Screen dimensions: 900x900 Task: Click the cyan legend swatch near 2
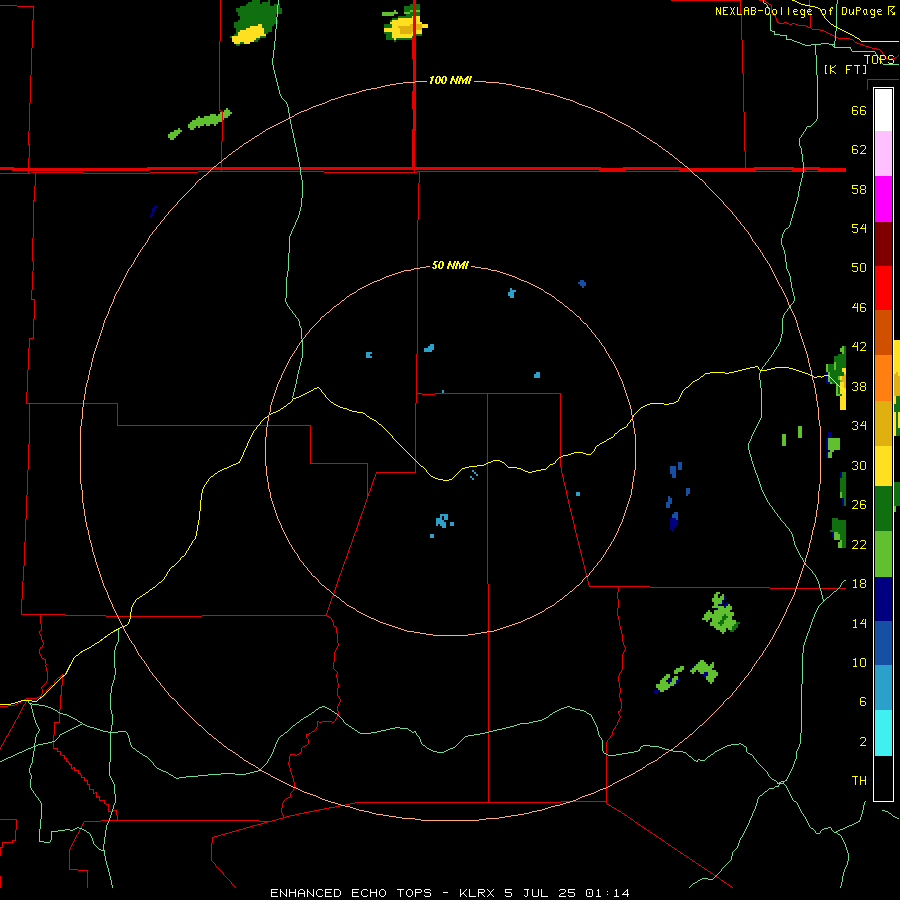point(883,733)
